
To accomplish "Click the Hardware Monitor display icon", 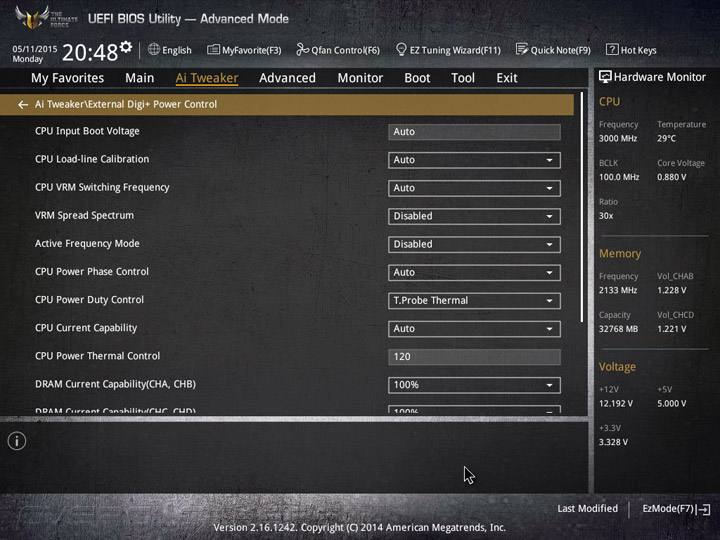I will (605, 77).
